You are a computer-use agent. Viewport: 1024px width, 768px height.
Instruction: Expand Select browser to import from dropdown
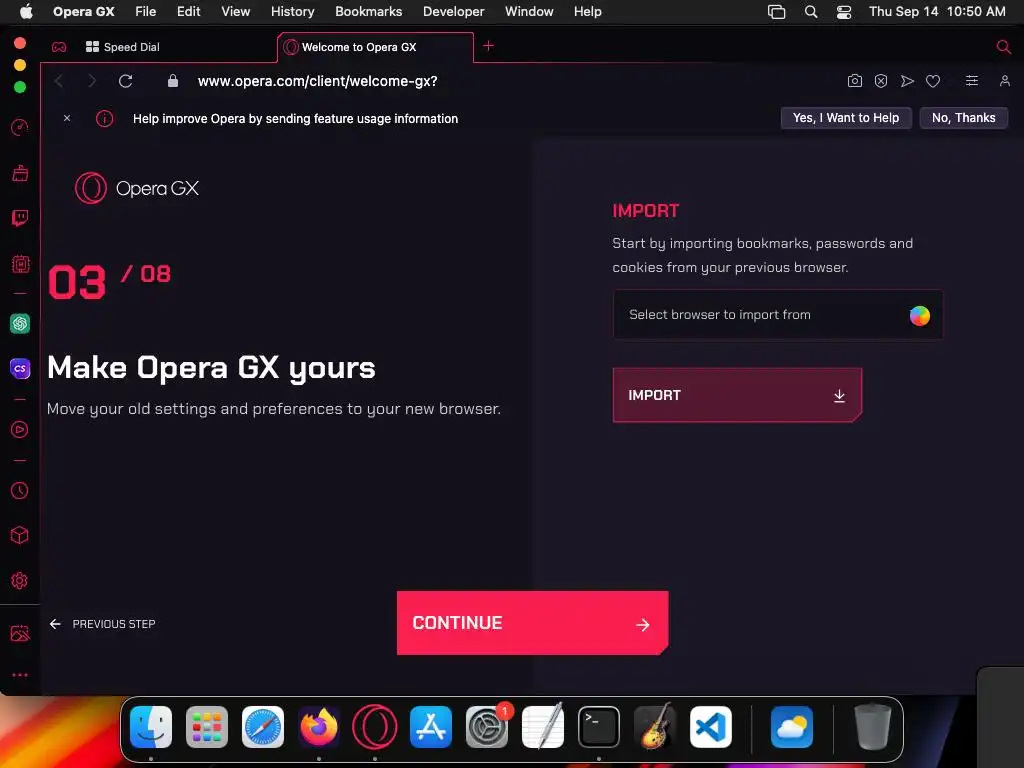pos(778,315)
